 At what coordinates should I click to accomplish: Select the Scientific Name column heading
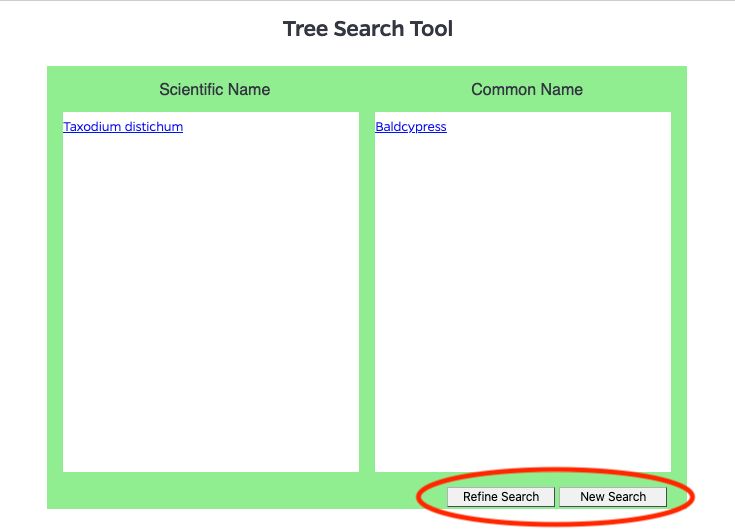click(x=214, y=90)
